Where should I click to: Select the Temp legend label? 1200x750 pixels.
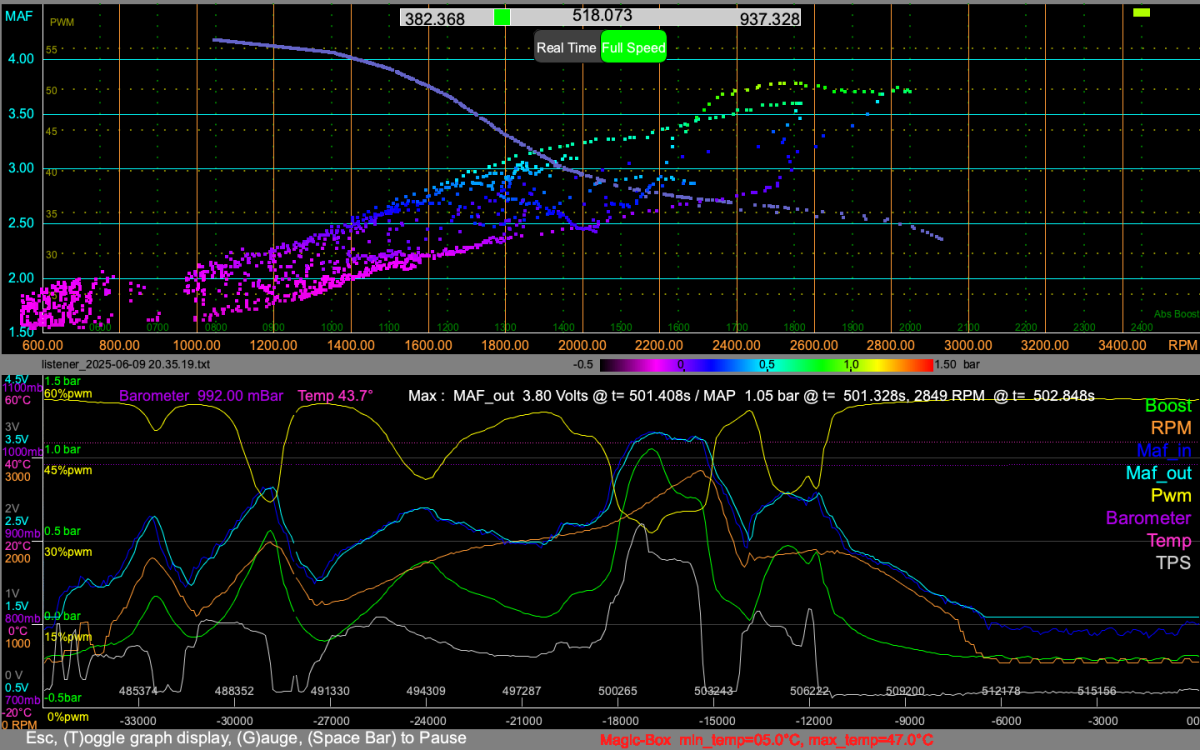click(1168, 540)
